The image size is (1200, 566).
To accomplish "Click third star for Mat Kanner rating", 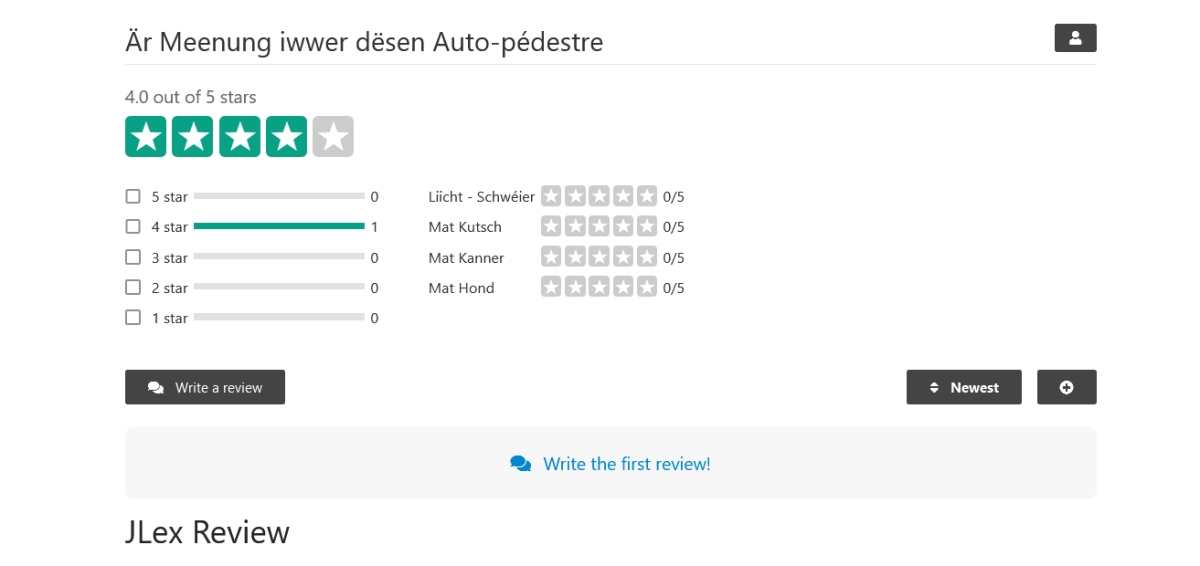I will (x=599, y=257).
